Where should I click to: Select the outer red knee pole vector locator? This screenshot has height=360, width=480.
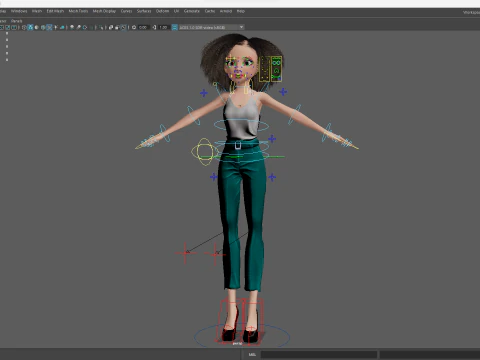pos(185,253)
